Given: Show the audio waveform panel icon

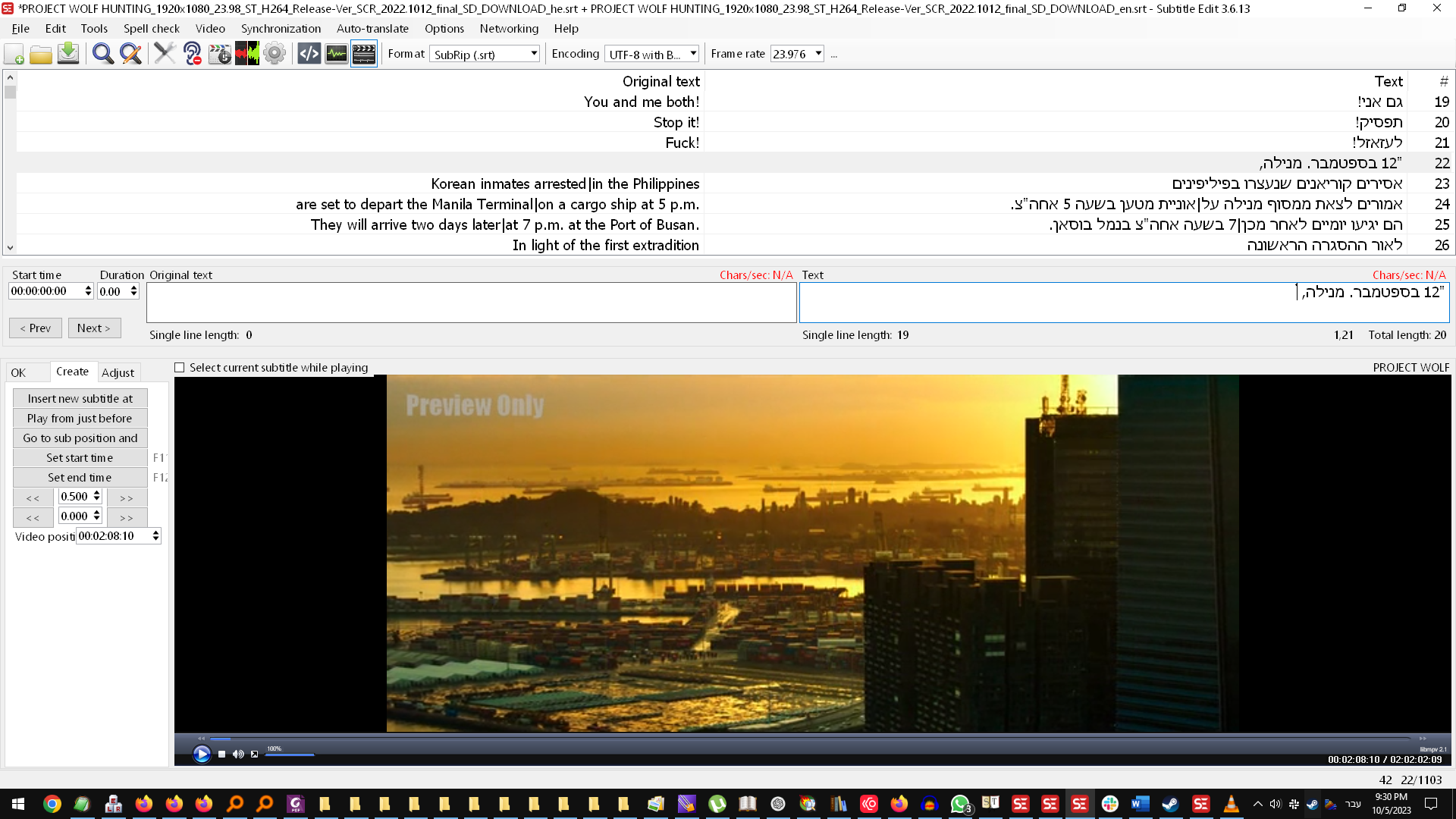Looking at the screenshot, I should (336, 54).
